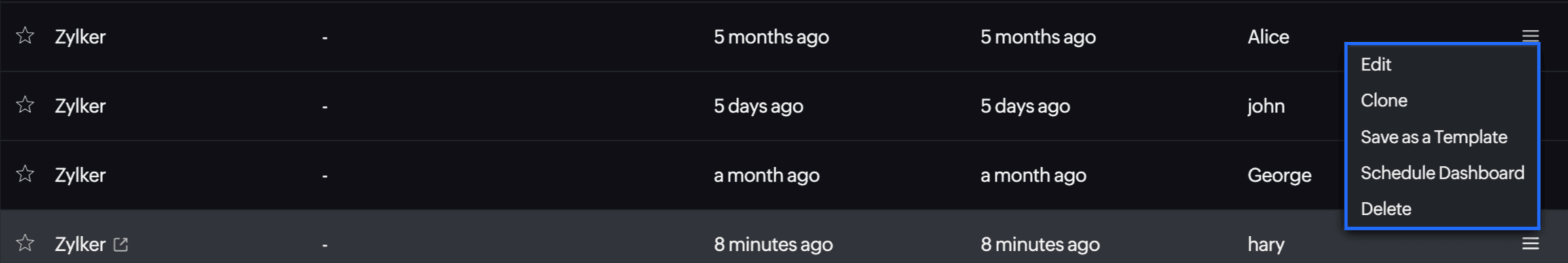This screenshot has width=1568, height=263.
Task: Open the hamburger menu on Alice's row
Action: point(1530,35)
